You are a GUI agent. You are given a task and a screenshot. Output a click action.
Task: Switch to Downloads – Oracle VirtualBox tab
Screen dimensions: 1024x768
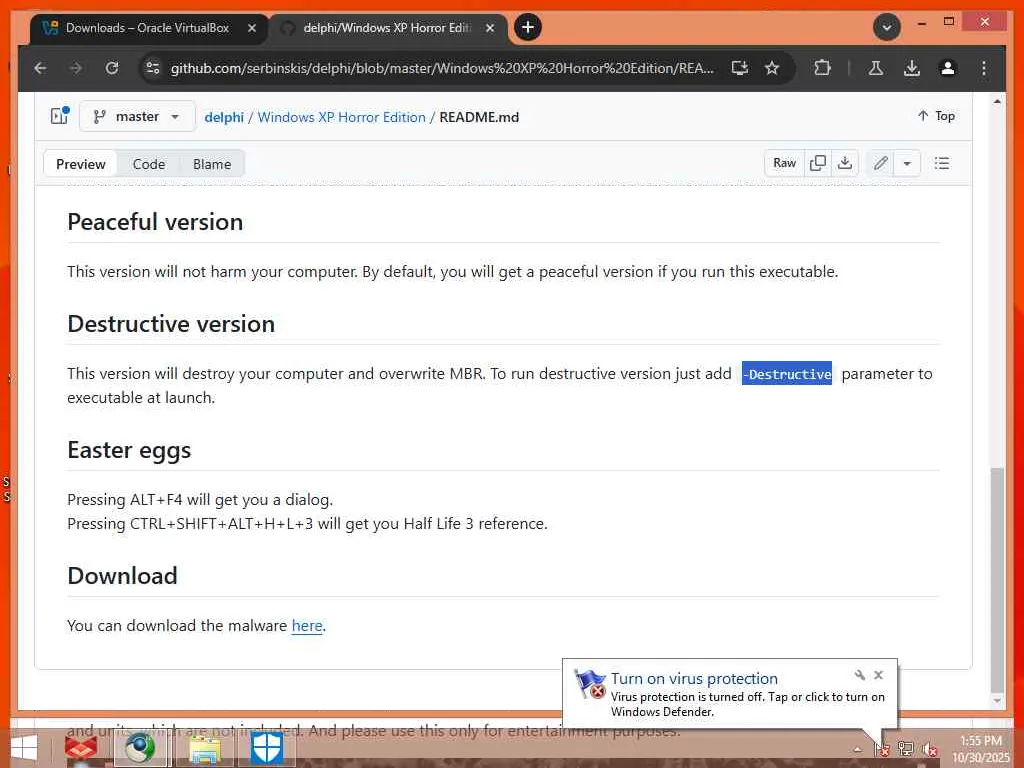147,28
